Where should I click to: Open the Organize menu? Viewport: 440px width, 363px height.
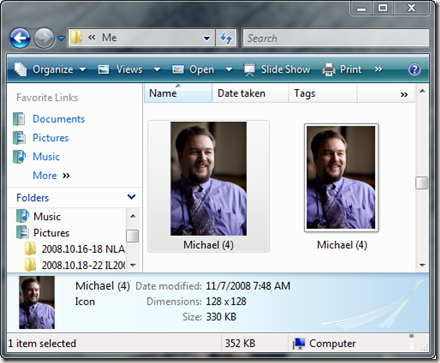click(50, 69)
